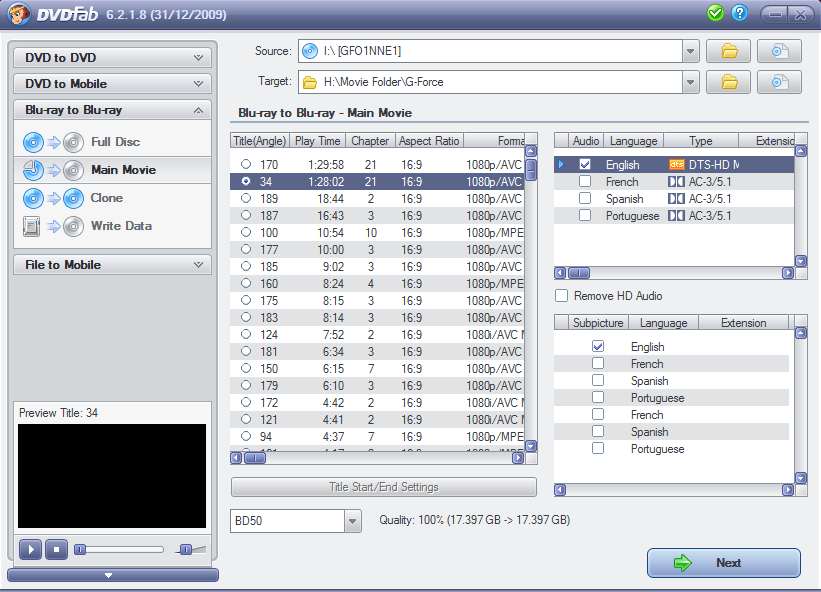This screenshot has width=821, height=592.
Task: Expand the File to Mobile section
Action: point(112,265)
